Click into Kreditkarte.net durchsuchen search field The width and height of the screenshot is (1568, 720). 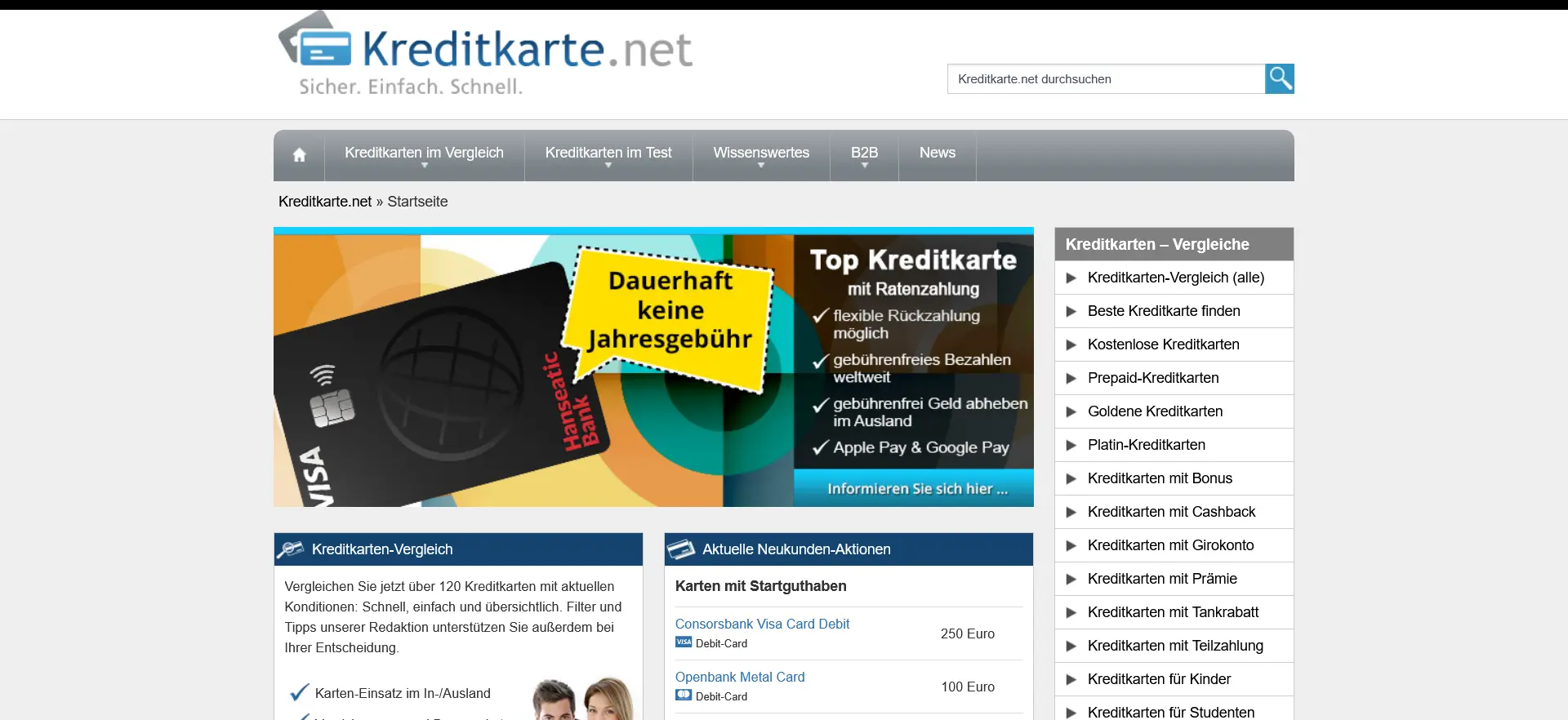(x=1106, y=78)
